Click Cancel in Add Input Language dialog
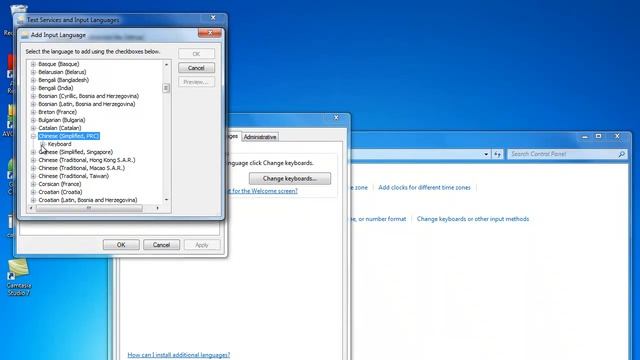The image size is (640, 360). (196, 68)
